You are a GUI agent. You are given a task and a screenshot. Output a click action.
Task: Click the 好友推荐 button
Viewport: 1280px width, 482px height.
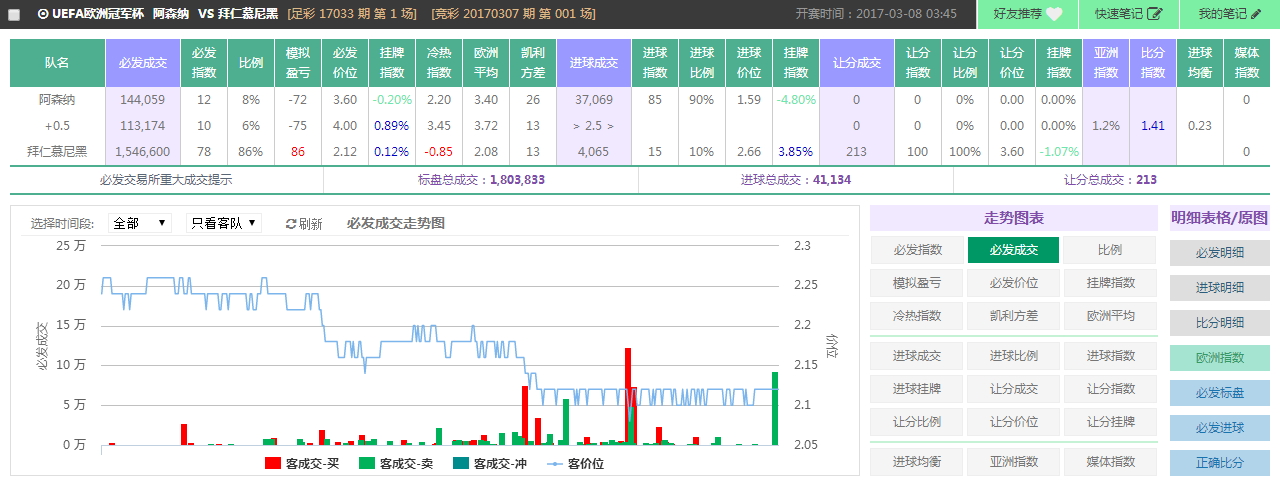1028,14
